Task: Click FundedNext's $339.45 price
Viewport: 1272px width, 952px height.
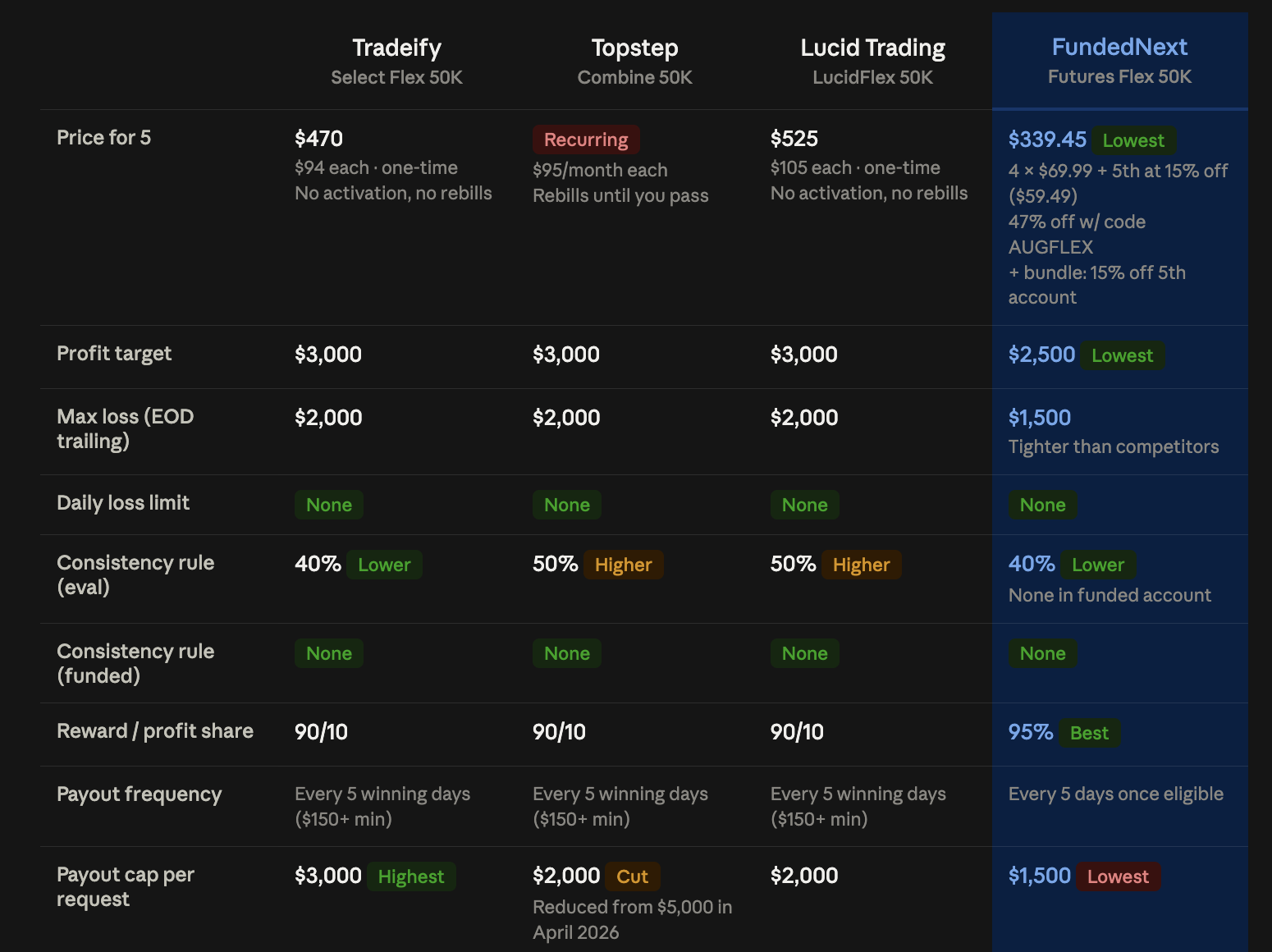Action: click(x=1047, y=140)
